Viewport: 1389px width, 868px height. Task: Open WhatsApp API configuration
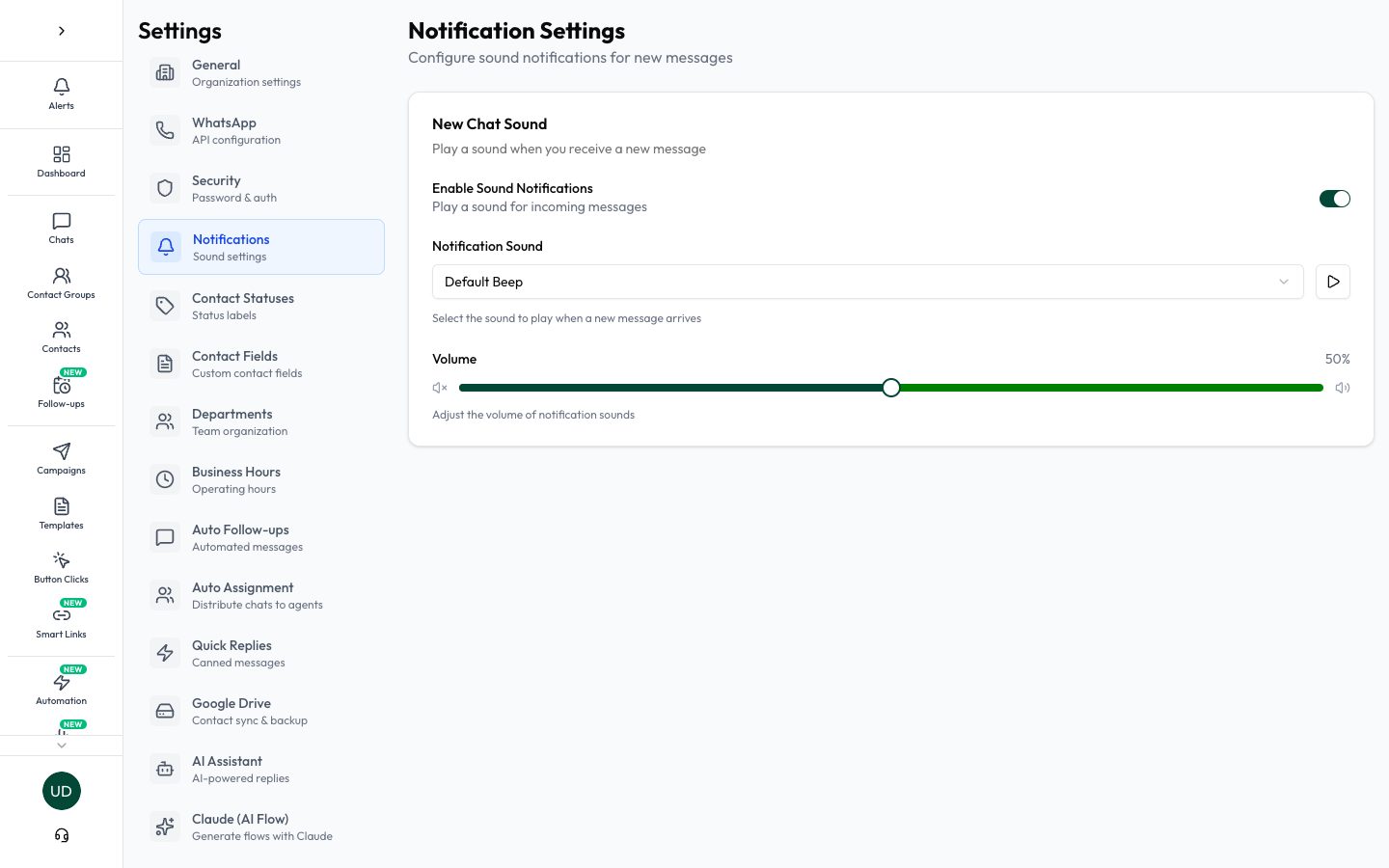261,130
